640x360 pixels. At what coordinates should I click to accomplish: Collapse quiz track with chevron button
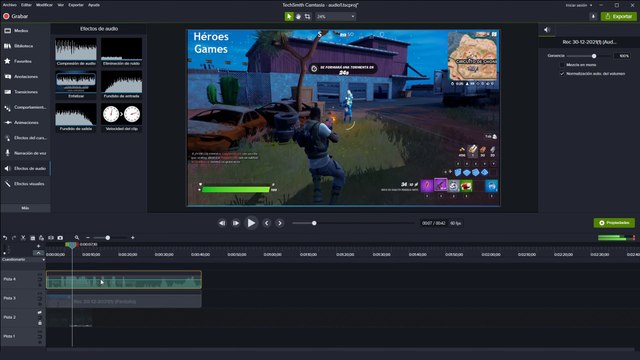pos(38,253)
